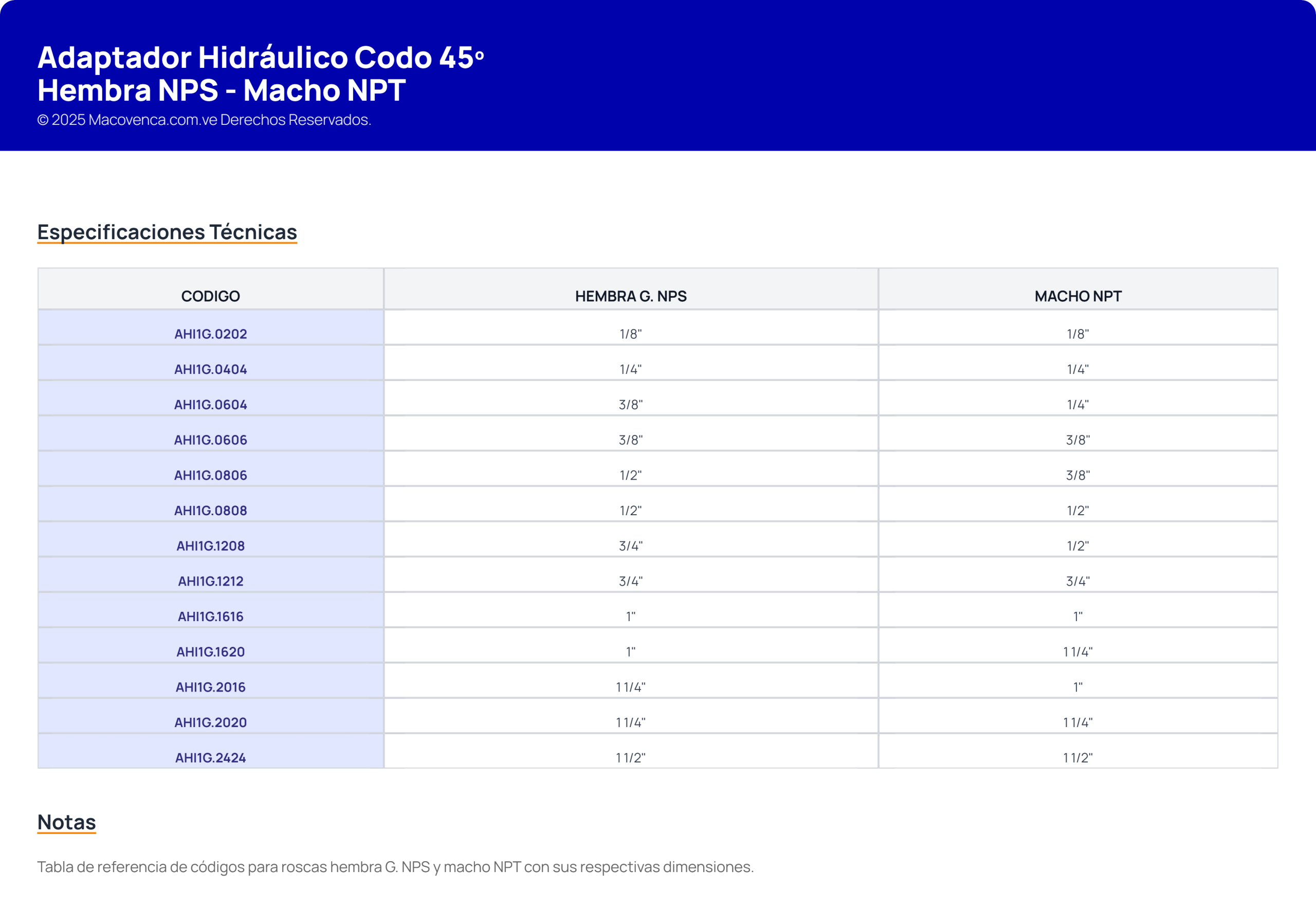Click the Macovenca.com.ve copyright text
Screen dimensions: 1316x908
tap(204, 120)
